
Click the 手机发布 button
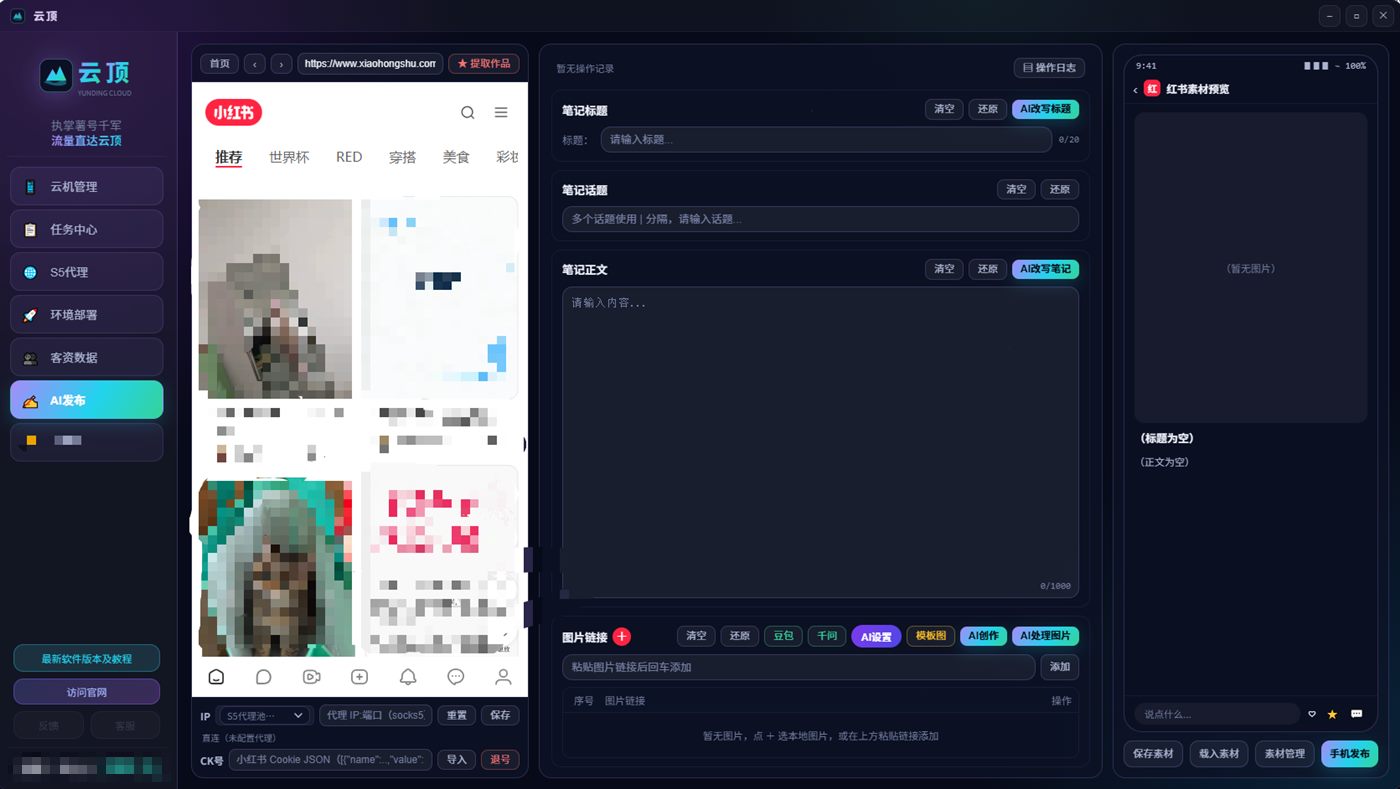tap(1350, 754)
